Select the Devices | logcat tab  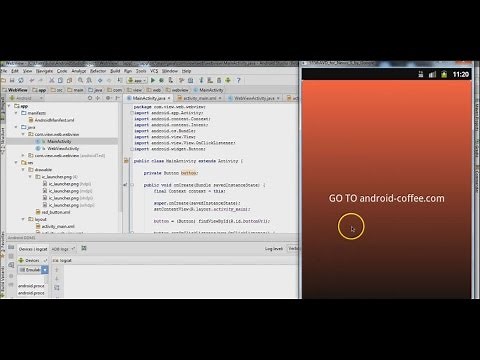click(x=33, y=249)
